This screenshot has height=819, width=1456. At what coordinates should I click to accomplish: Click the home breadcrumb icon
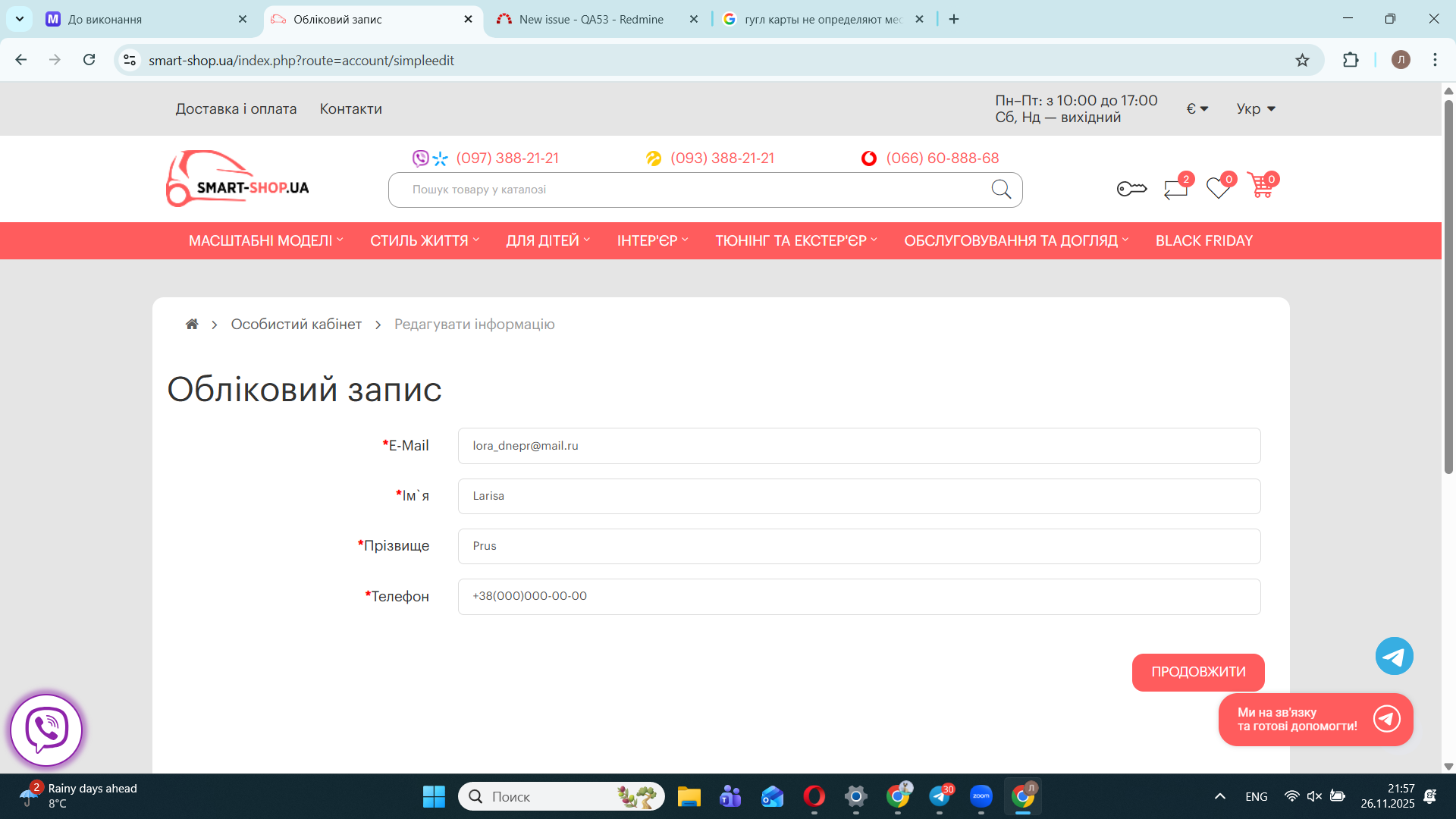(x=192, y=325)
